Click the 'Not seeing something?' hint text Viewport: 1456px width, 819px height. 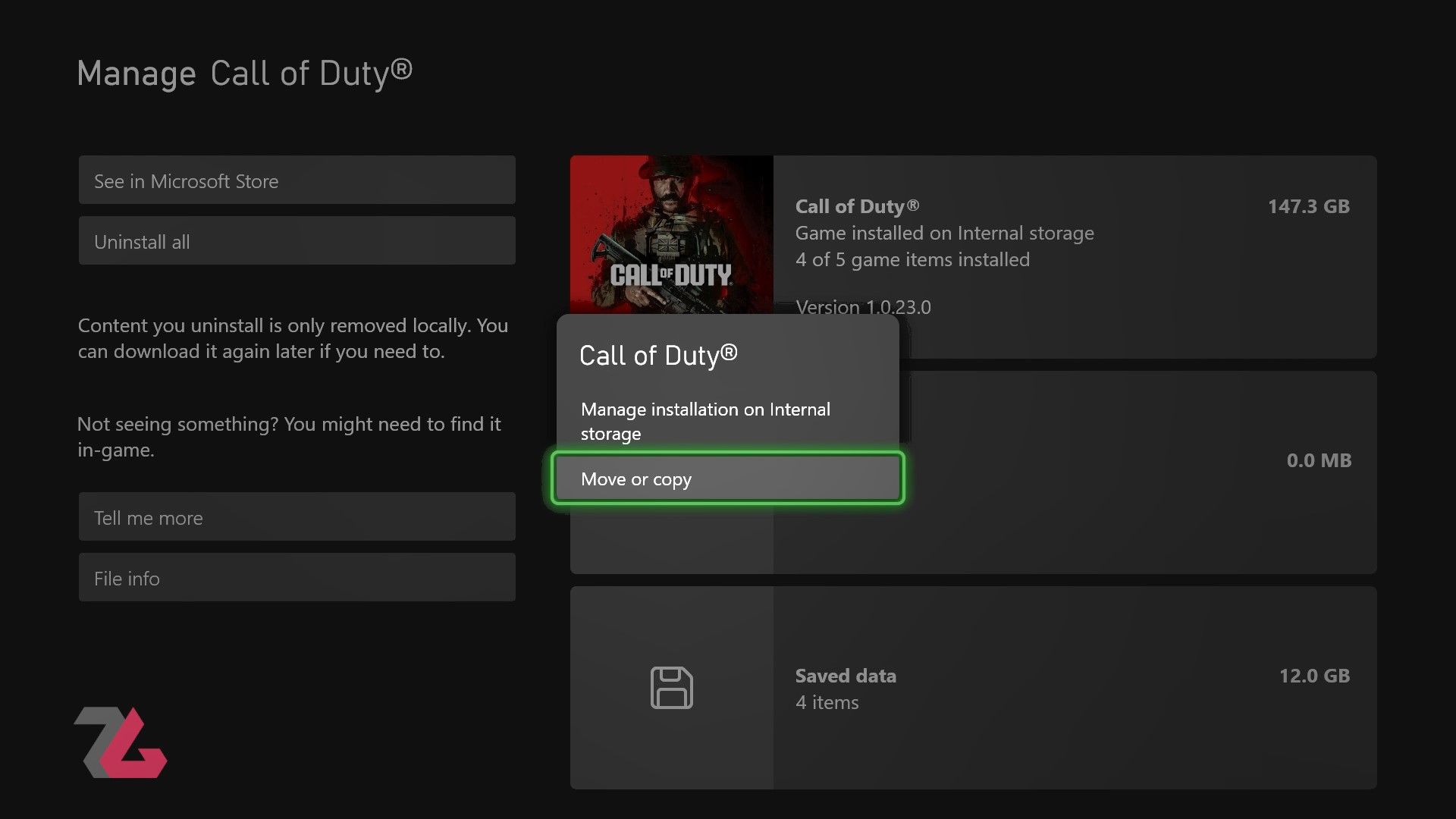click(x=289, y=437)
